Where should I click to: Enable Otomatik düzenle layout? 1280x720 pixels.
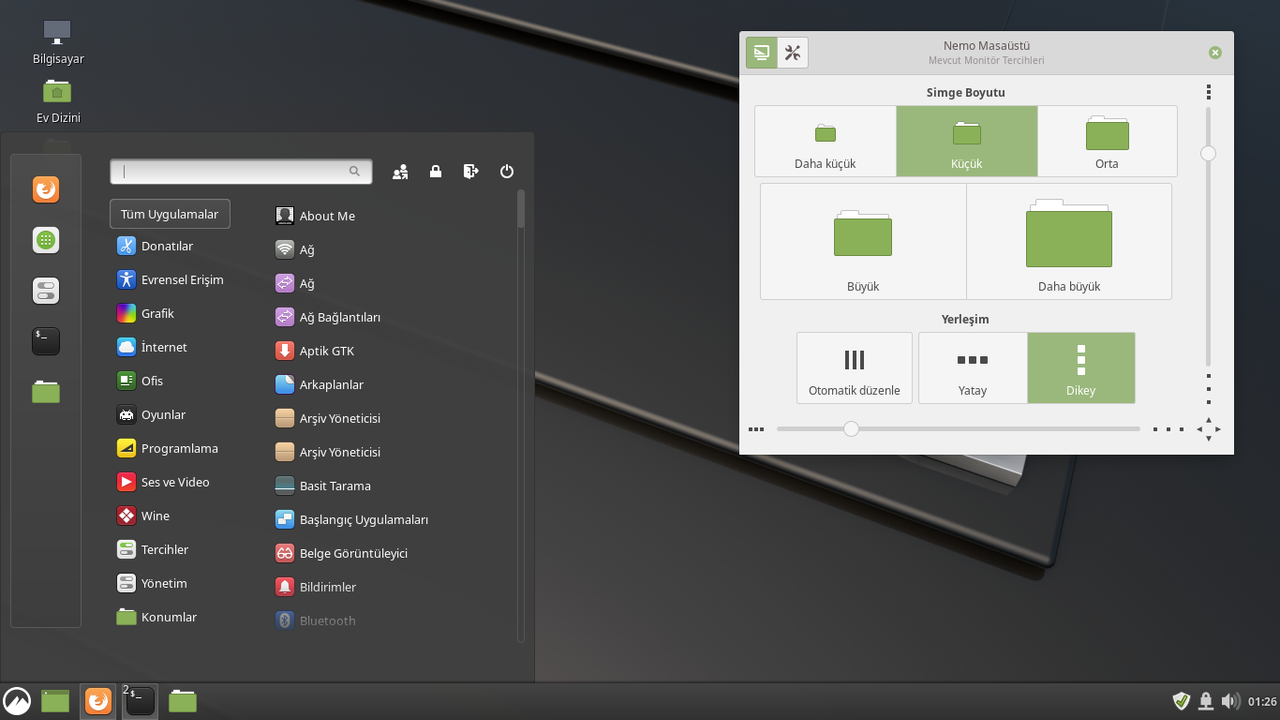click(854, 368)
